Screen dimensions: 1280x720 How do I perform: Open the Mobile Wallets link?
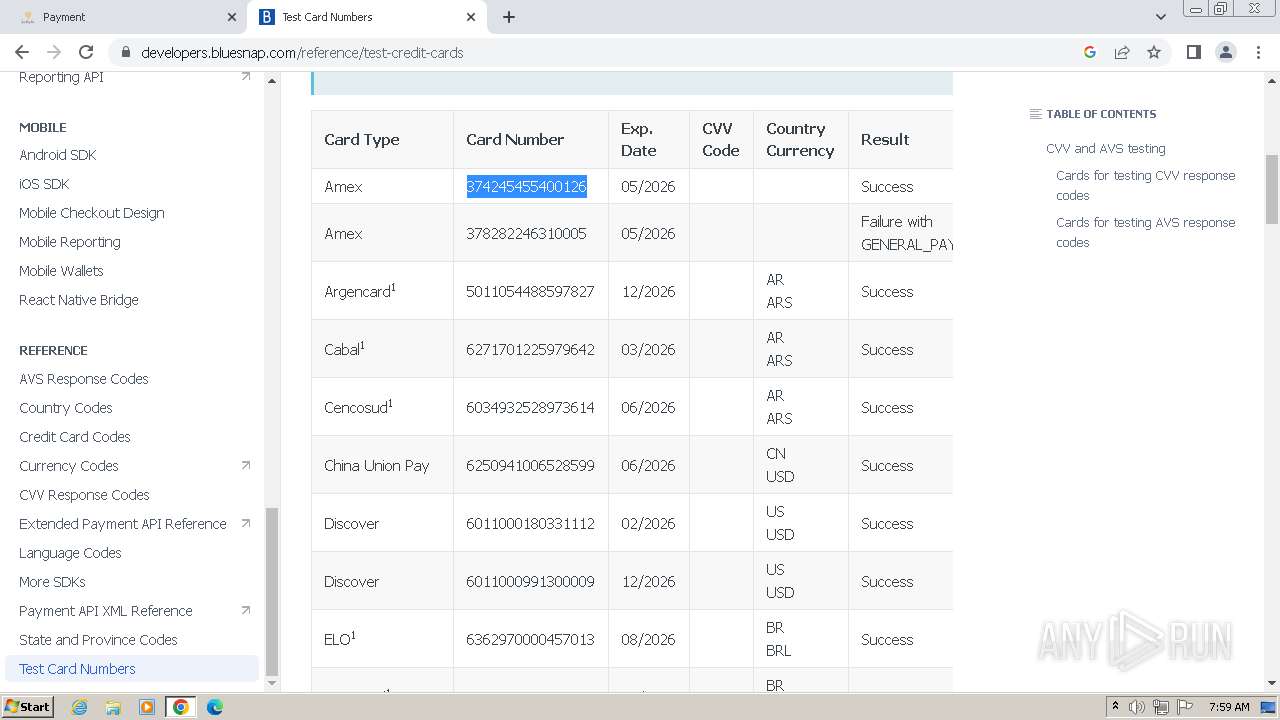[61, 271]
